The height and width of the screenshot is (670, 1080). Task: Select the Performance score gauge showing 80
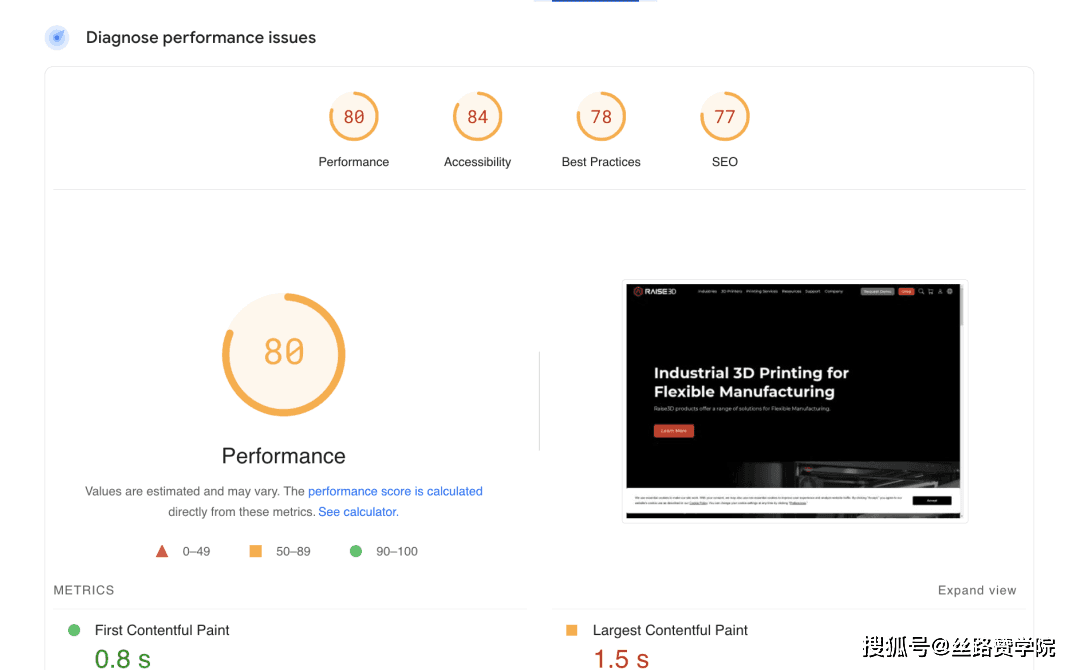[x=353, y=116]
